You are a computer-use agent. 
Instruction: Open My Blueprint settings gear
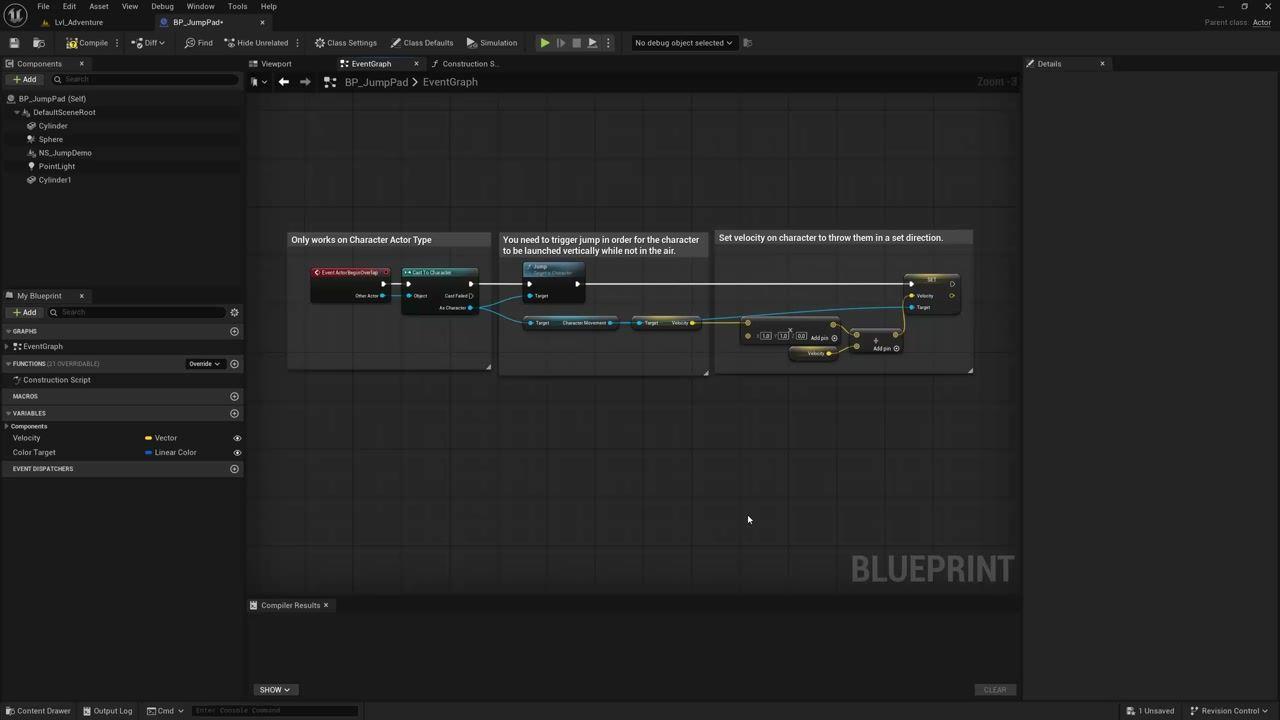pyautogui.click(x=234, y=312)
